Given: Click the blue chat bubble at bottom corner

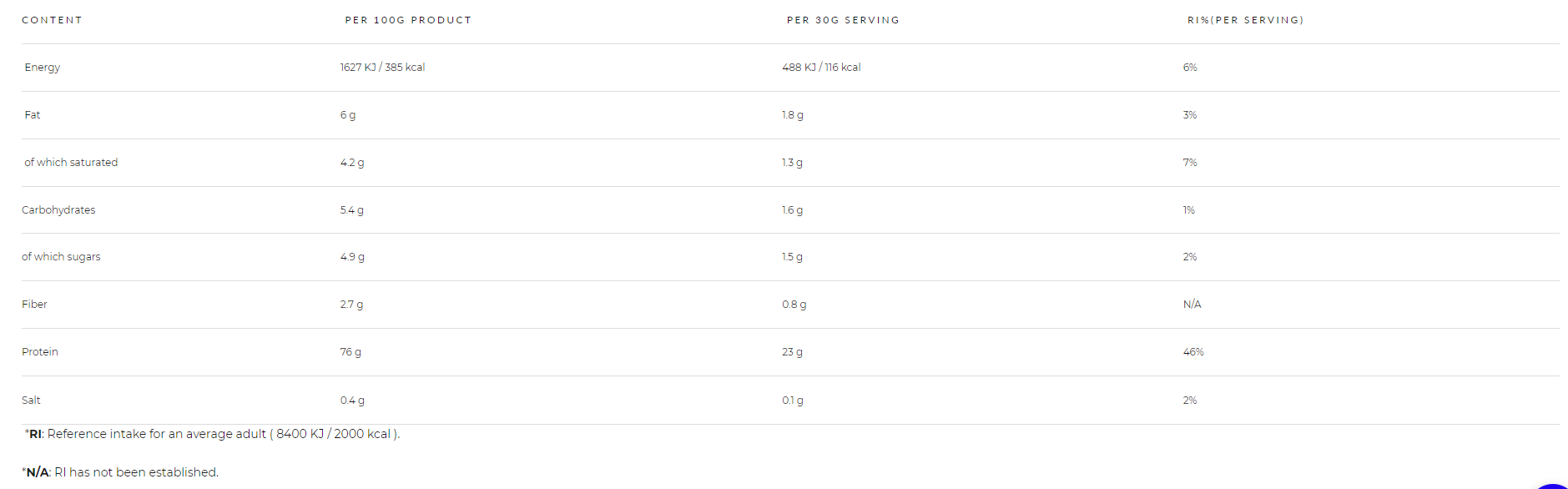Looking at the screenshot, I should pos(1552,486).
